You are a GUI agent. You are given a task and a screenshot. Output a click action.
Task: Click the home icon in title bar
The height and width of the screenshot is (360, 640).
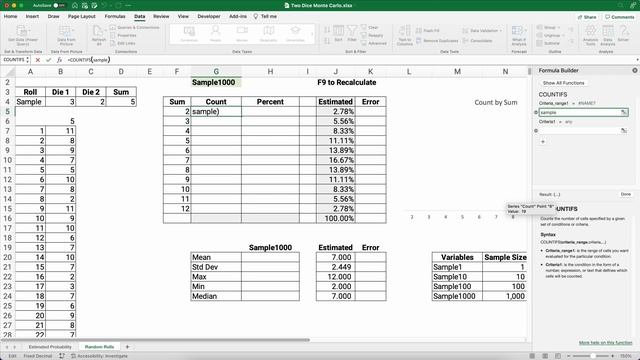click(75, 5)
